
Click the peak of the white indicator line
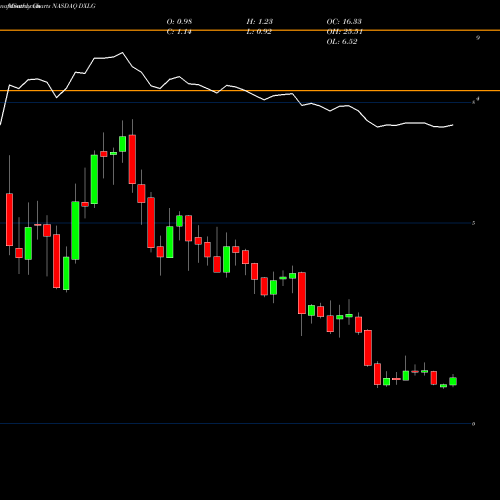(x=122, y=53)
